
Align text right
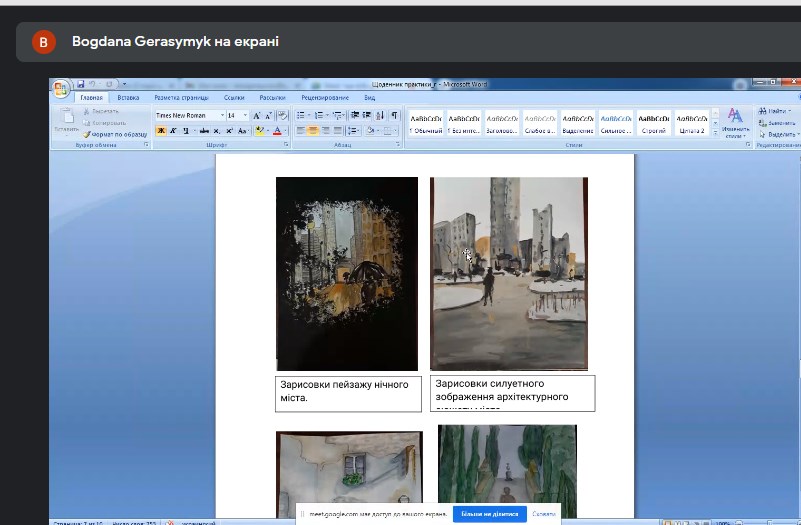tap(325, 131)
